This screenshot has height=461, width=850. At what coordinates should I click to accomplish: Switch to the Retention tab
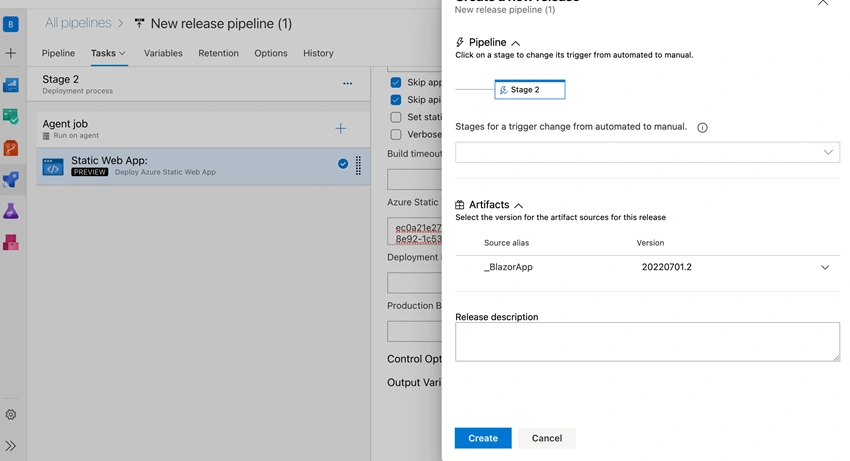tap(218, 53)
